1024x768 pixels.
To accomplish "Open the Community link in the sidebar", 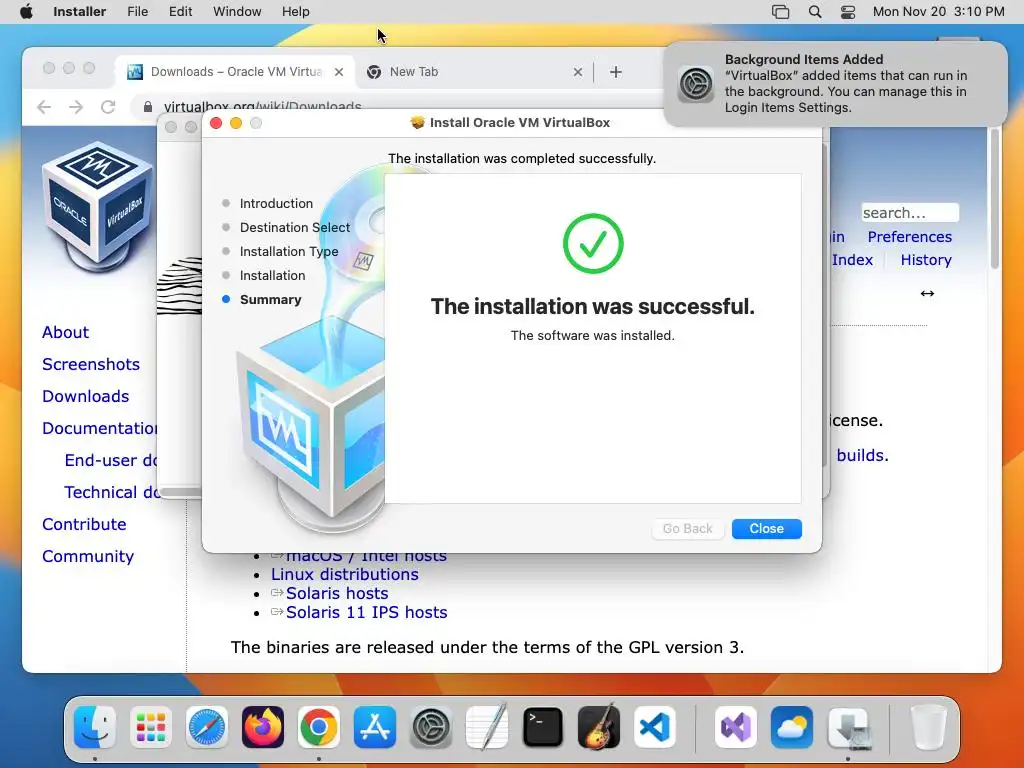I will tap(88, 556).
